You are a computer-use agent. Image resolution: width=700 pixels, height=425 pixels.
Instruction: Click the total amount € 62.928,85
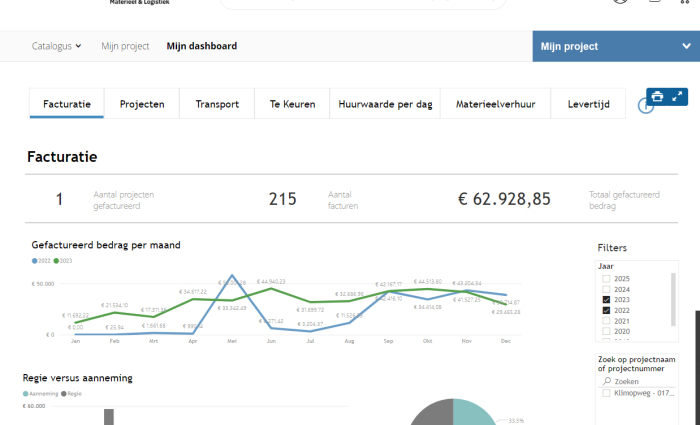504,199
